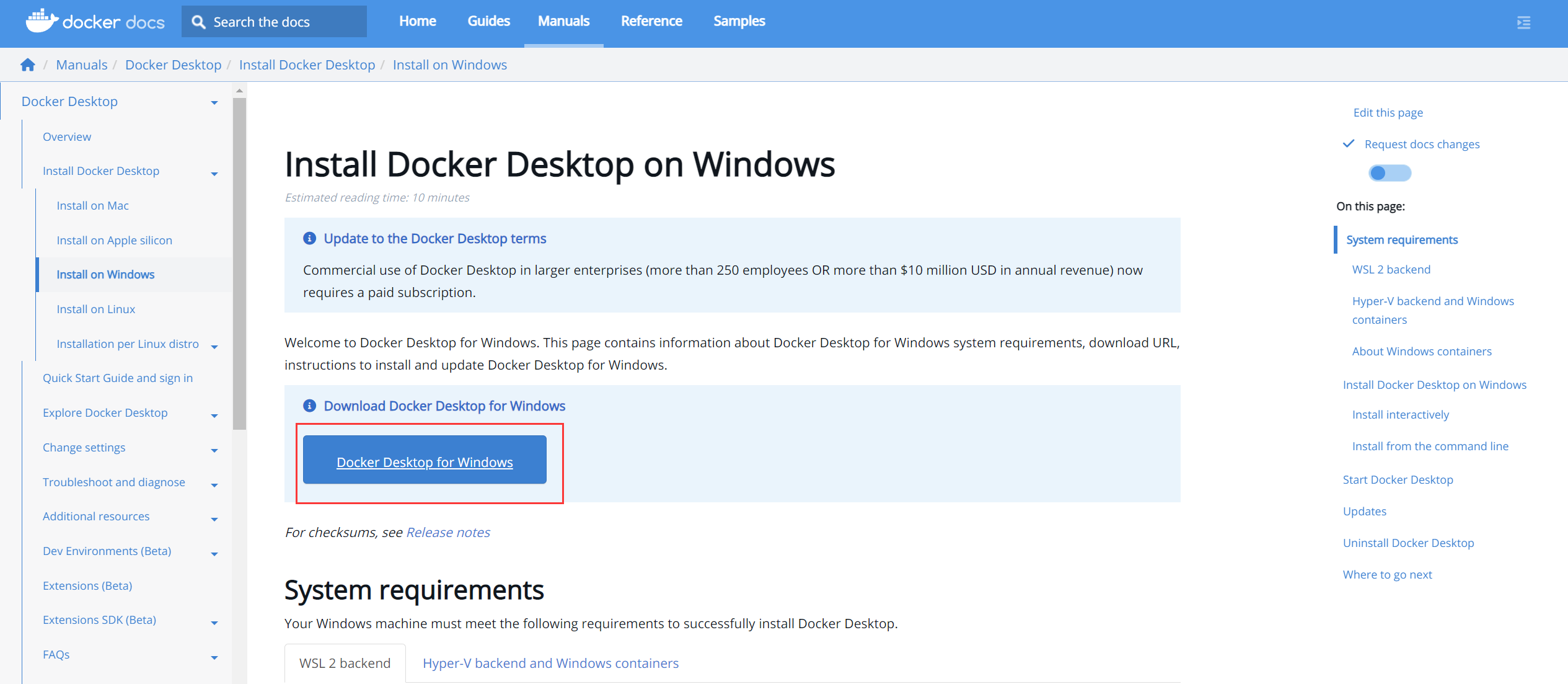Select Install on Windows sidebar item
The image size is (1568, 684).
(105, 274)
